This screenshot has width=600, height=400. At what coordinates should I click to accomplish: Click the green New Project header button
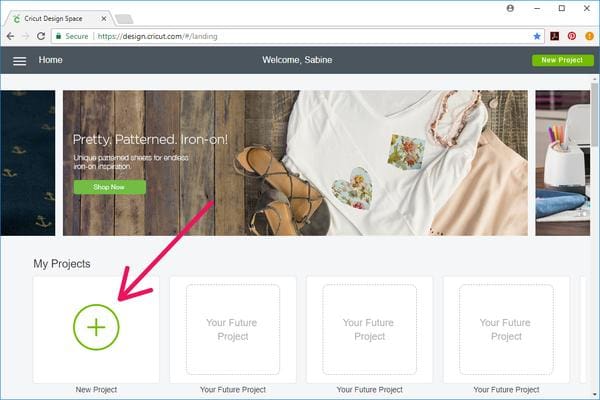pyautogui.click(x=562, y=60)
